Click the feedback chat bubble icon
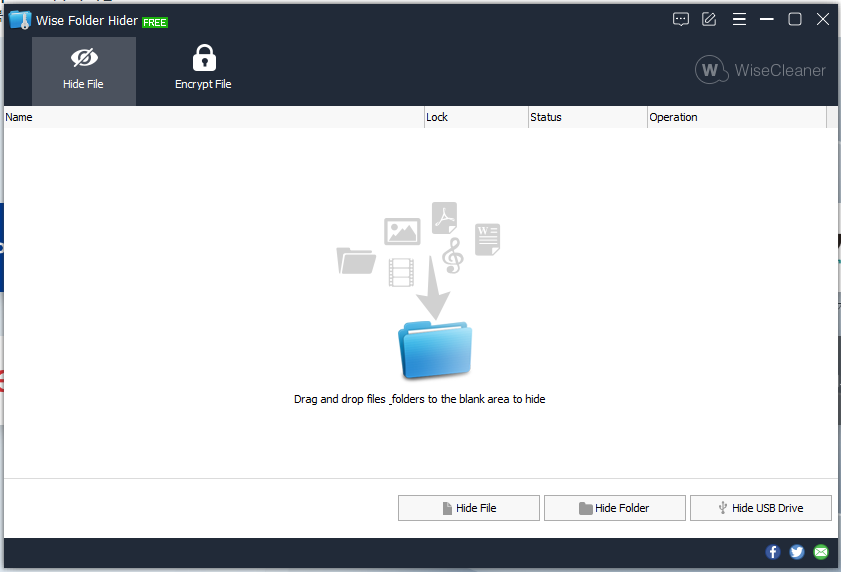 (681, 20)
